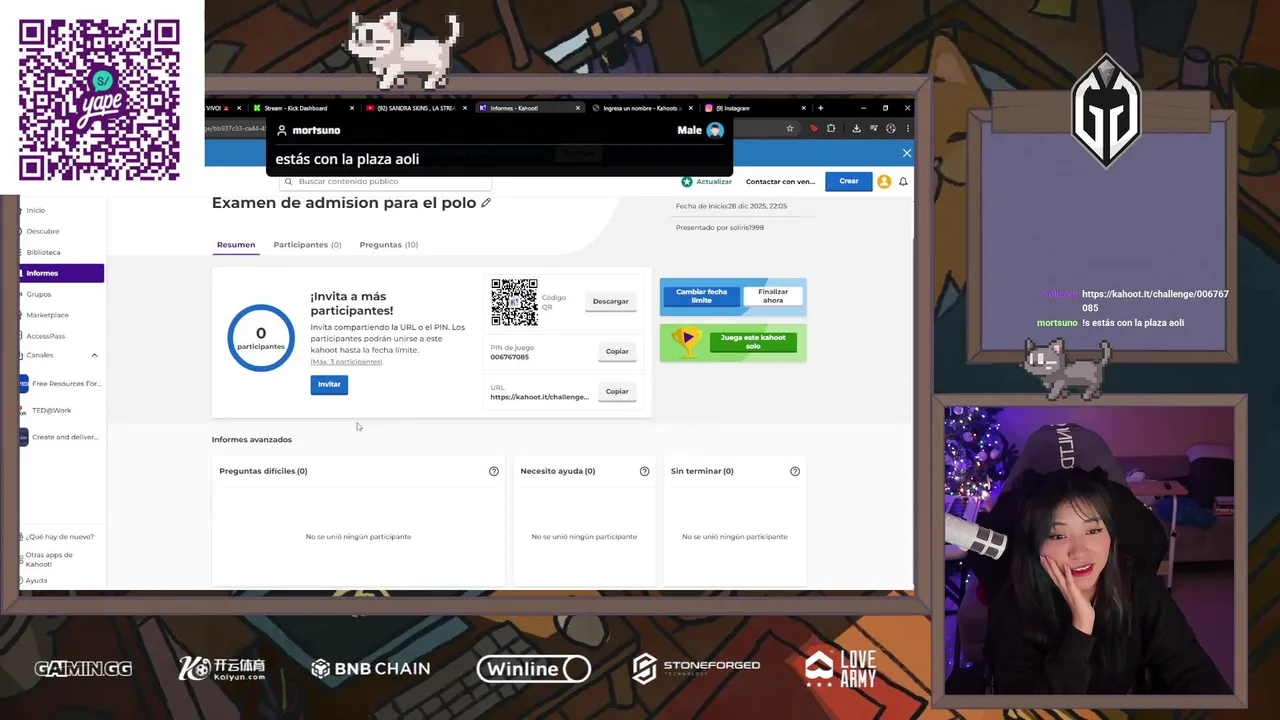Close the Stream - Kick Dashboard tab
Image resolution: width=1280 pixels, height=720 pixels.
[351, 108]
